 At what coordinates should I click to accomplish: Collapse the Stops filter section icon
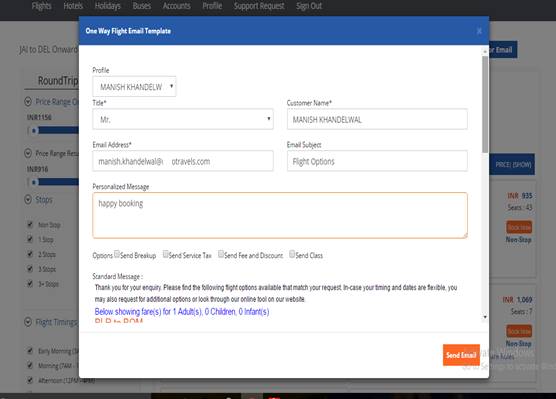[x=28, y=199]
